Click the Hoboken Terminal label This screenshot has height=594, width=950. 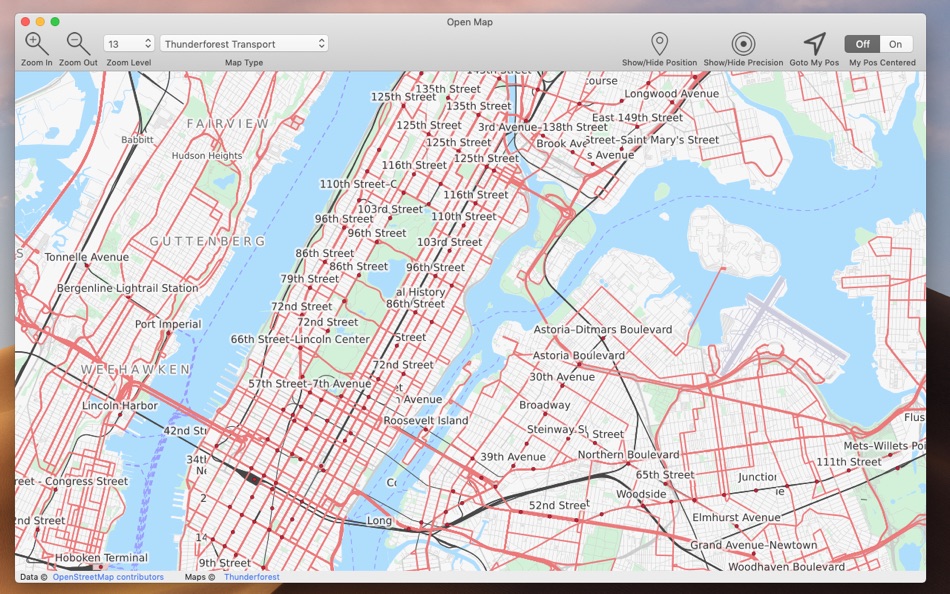[x=101, y=558]
